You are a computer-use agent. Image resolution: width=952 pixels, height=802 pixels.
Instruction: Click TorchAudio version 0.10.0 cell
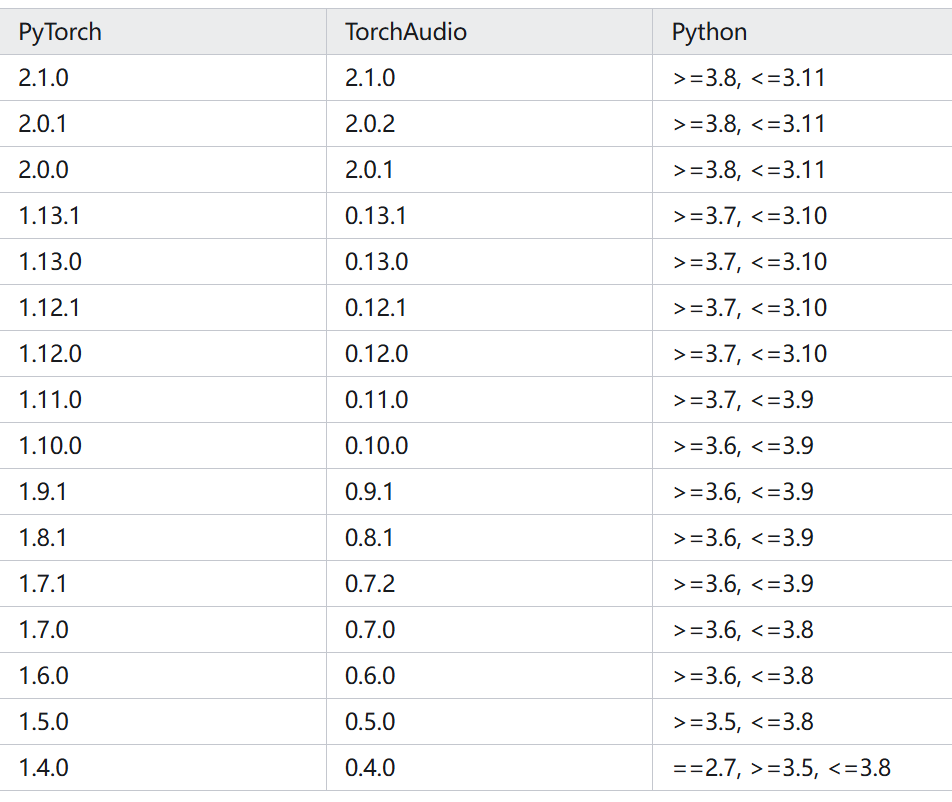tap(489, 446)
